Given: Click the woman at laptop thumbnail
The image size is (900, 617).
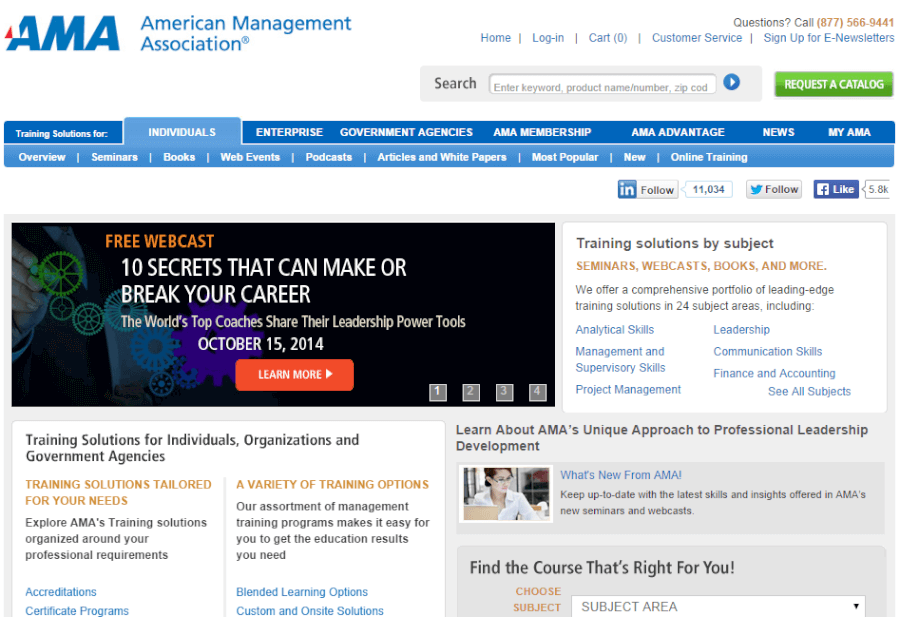Looking at the screenshot, I should click(506, 494).
